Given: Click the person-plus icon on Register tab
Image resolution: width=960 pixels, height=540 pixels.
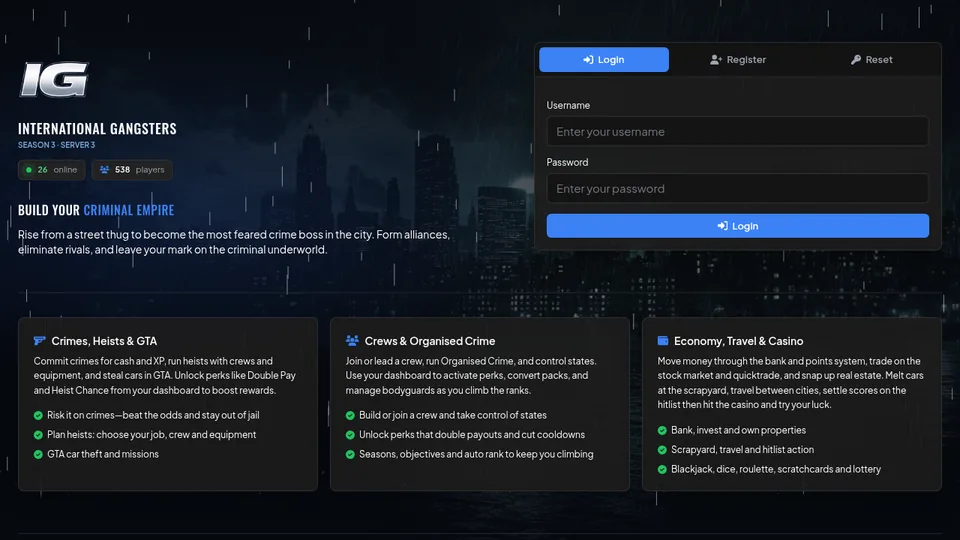Looking at the screenshot, I should click(716, 59).
